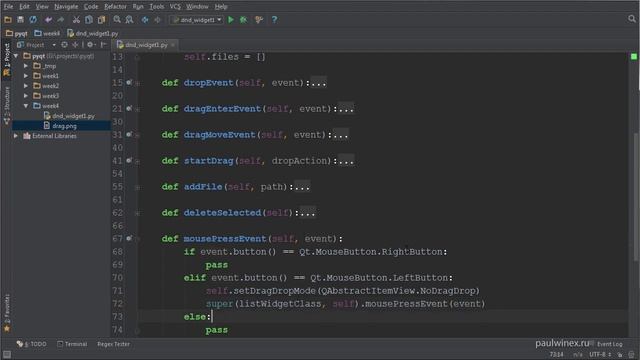
Task: Click the editor vertical scrollbar
Action: click(636, 196)
